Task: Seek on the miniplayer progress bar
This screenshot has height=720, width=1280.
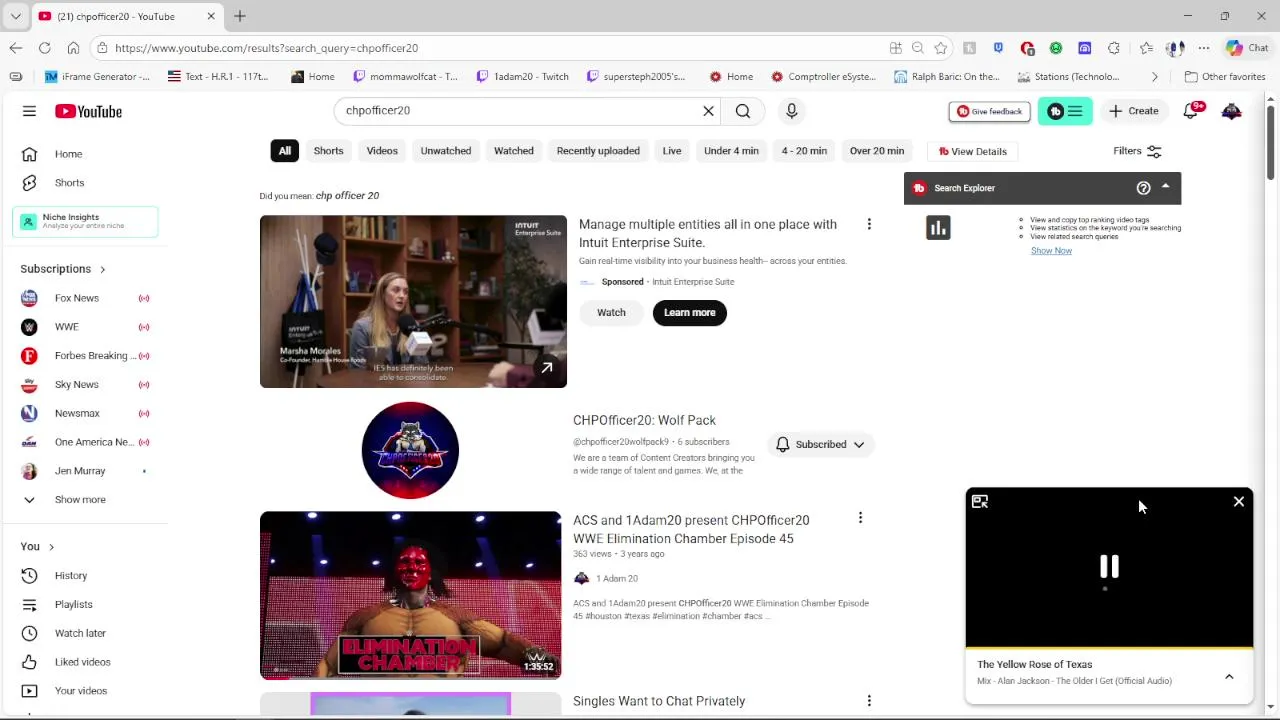Action: [1109, 647]
